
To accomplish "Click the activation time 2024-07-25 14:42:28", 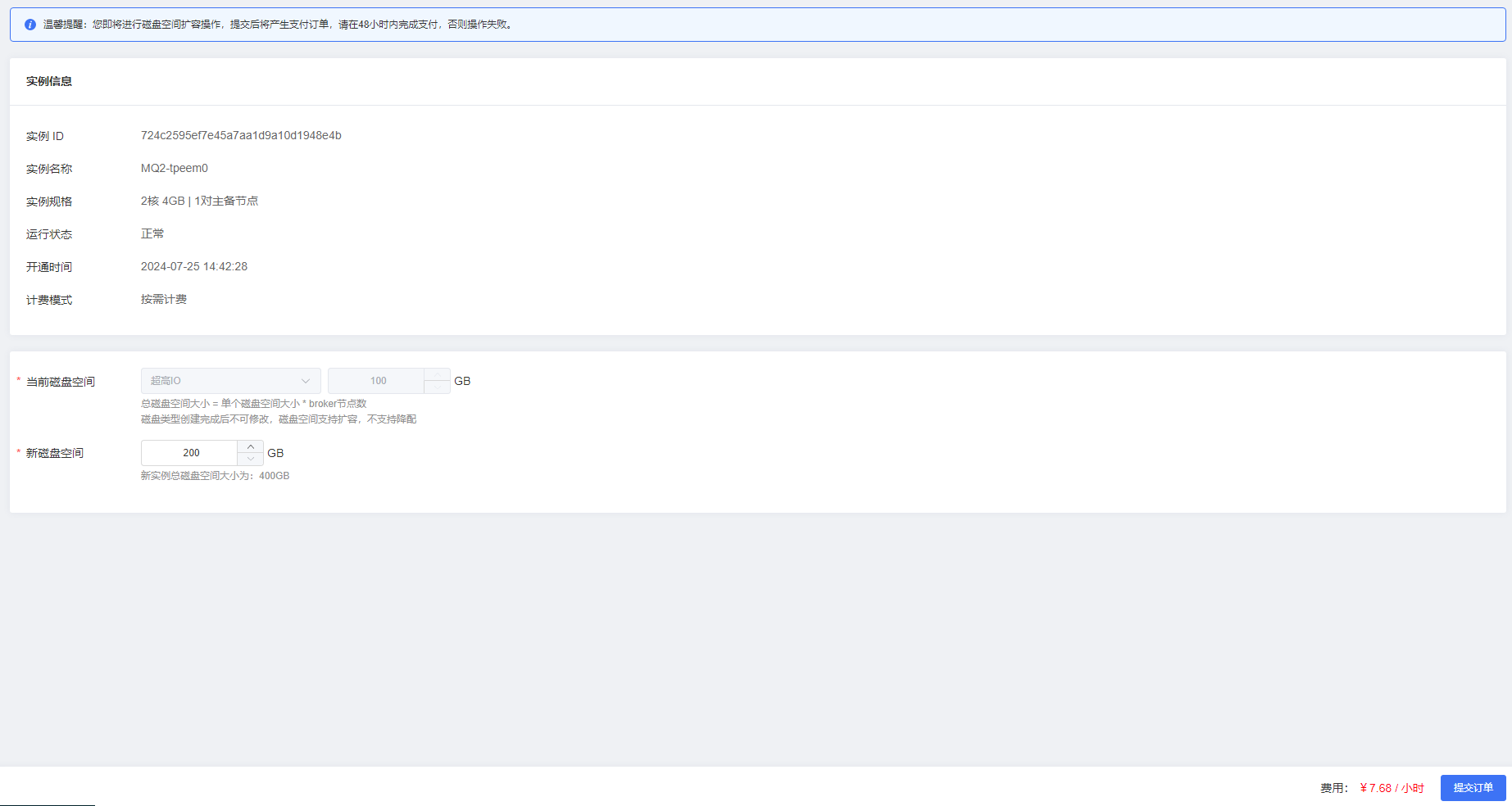I will coord(194,267).
